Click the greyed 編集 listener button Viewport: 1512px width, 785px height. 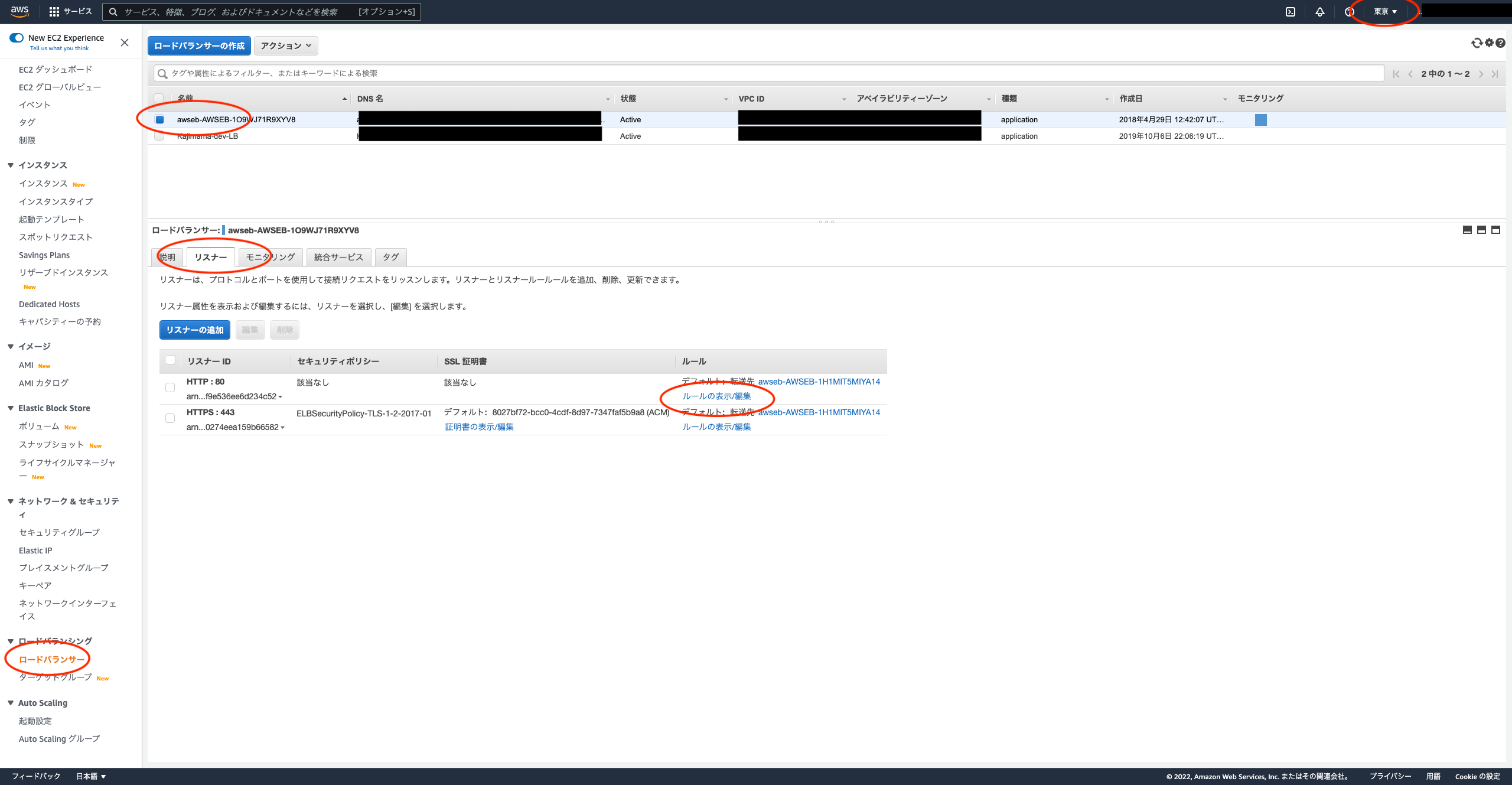[250, 330]
